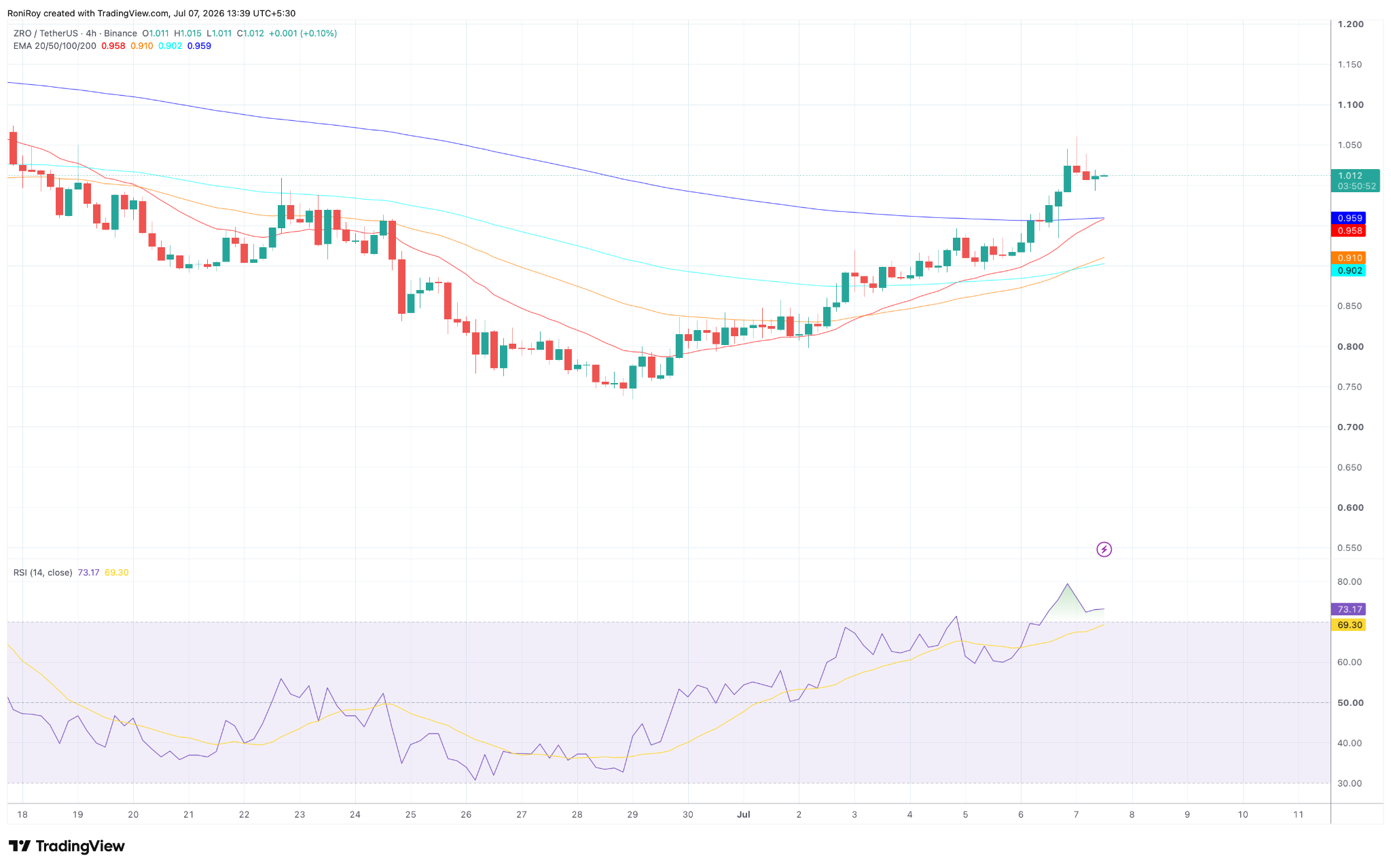Click the RSI value label 73.17 on axis
The width and height of the screenshot is (1391, 868).
pos(1350,609)
